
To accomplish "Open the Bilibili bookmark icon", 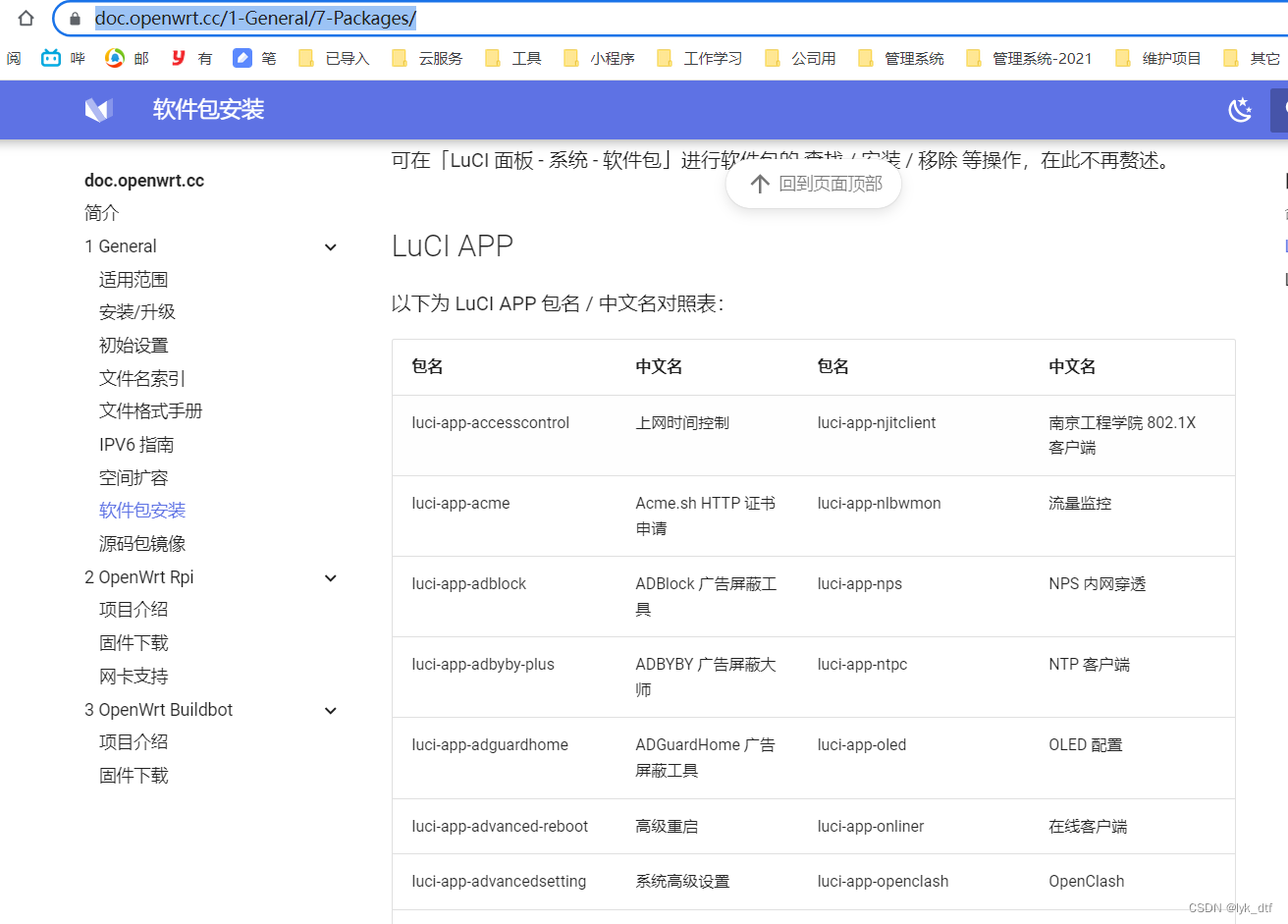I will [x=51, y=58].
